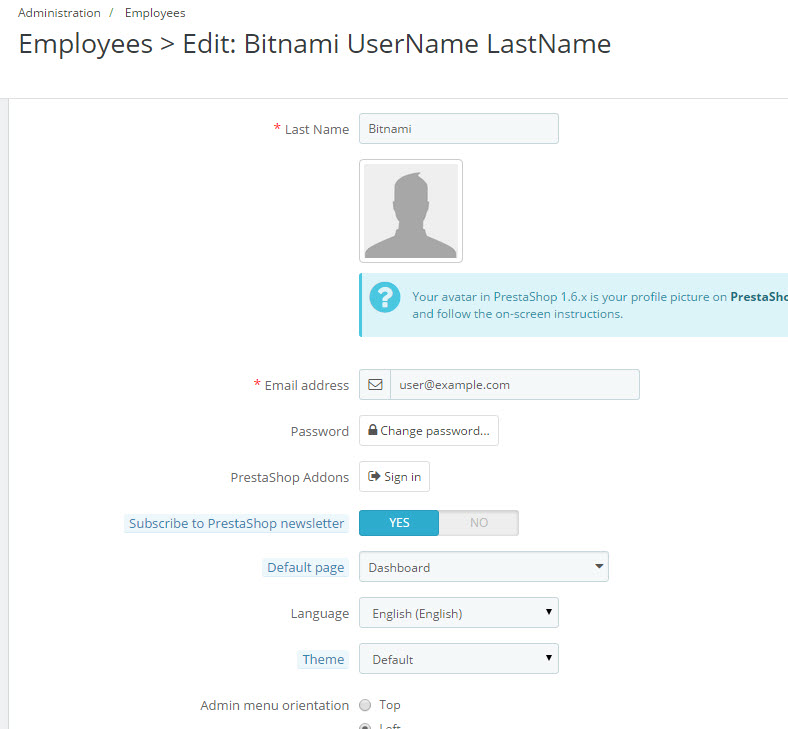This screenshot has width=788, height=729.
Task: Open the Language dropdown
Action: click(458, 613)
